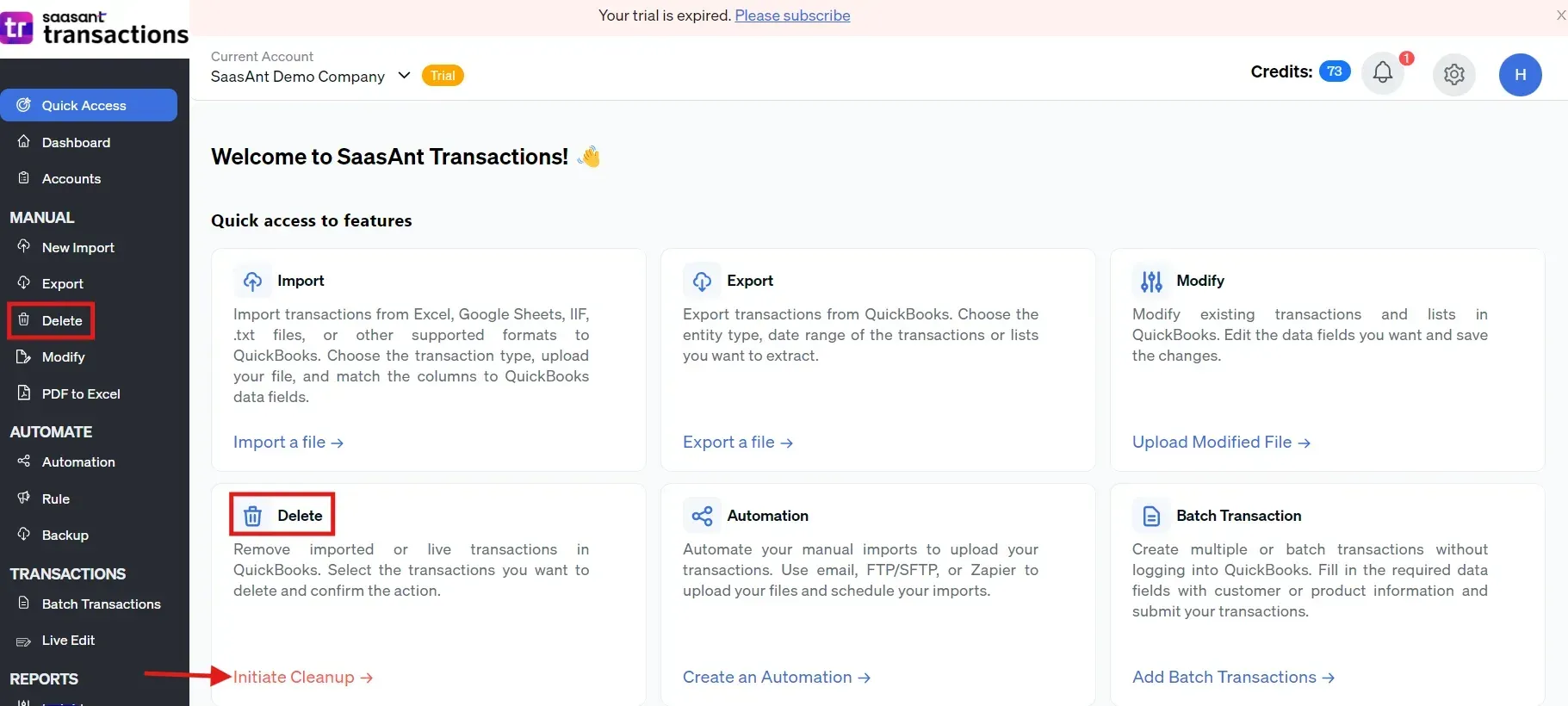
Task: Click the Import card title
Action: coord(301,281)
